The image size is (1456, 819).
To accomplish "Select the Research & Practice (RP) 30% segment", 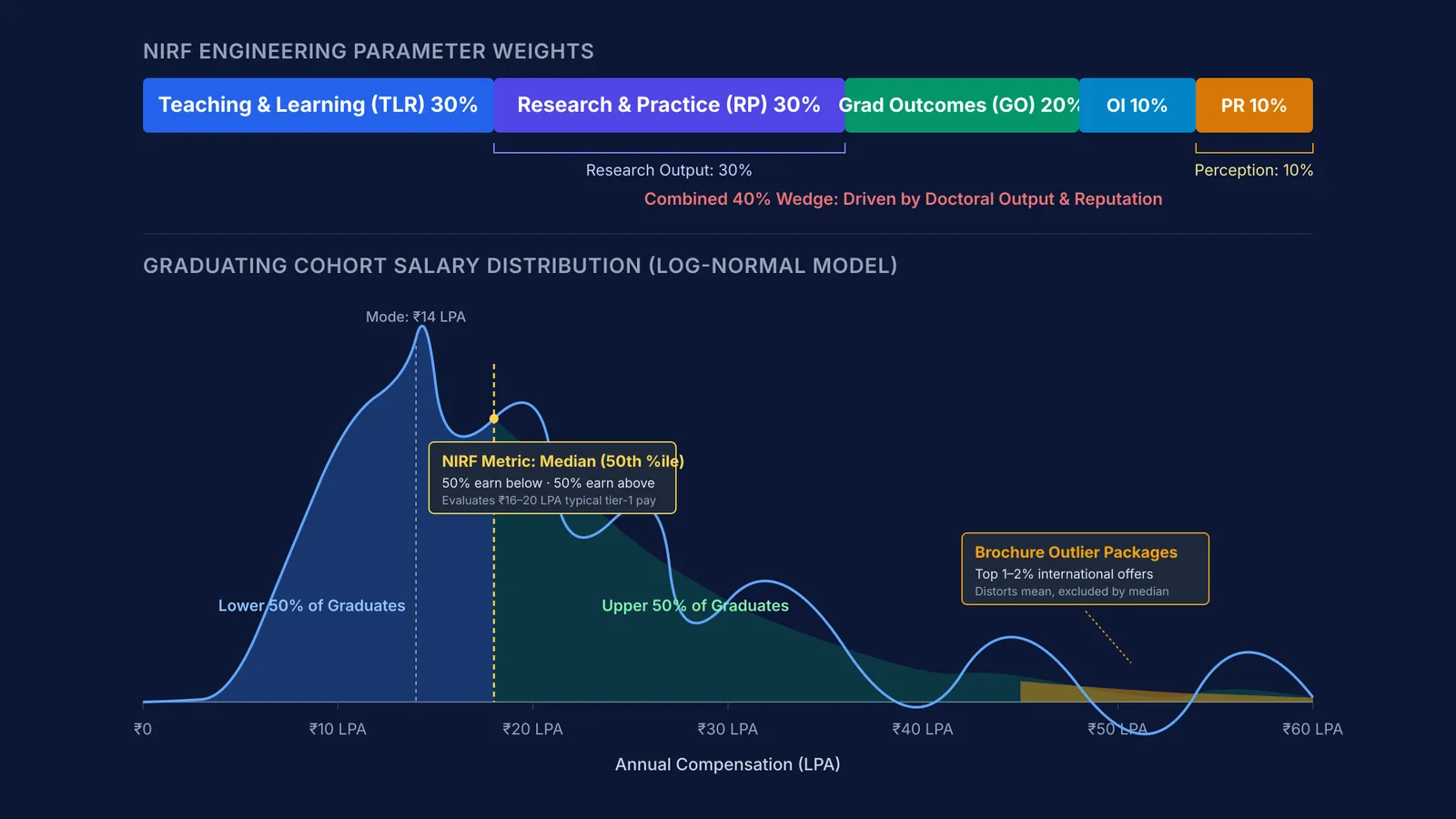I will [x=670, y=106].
